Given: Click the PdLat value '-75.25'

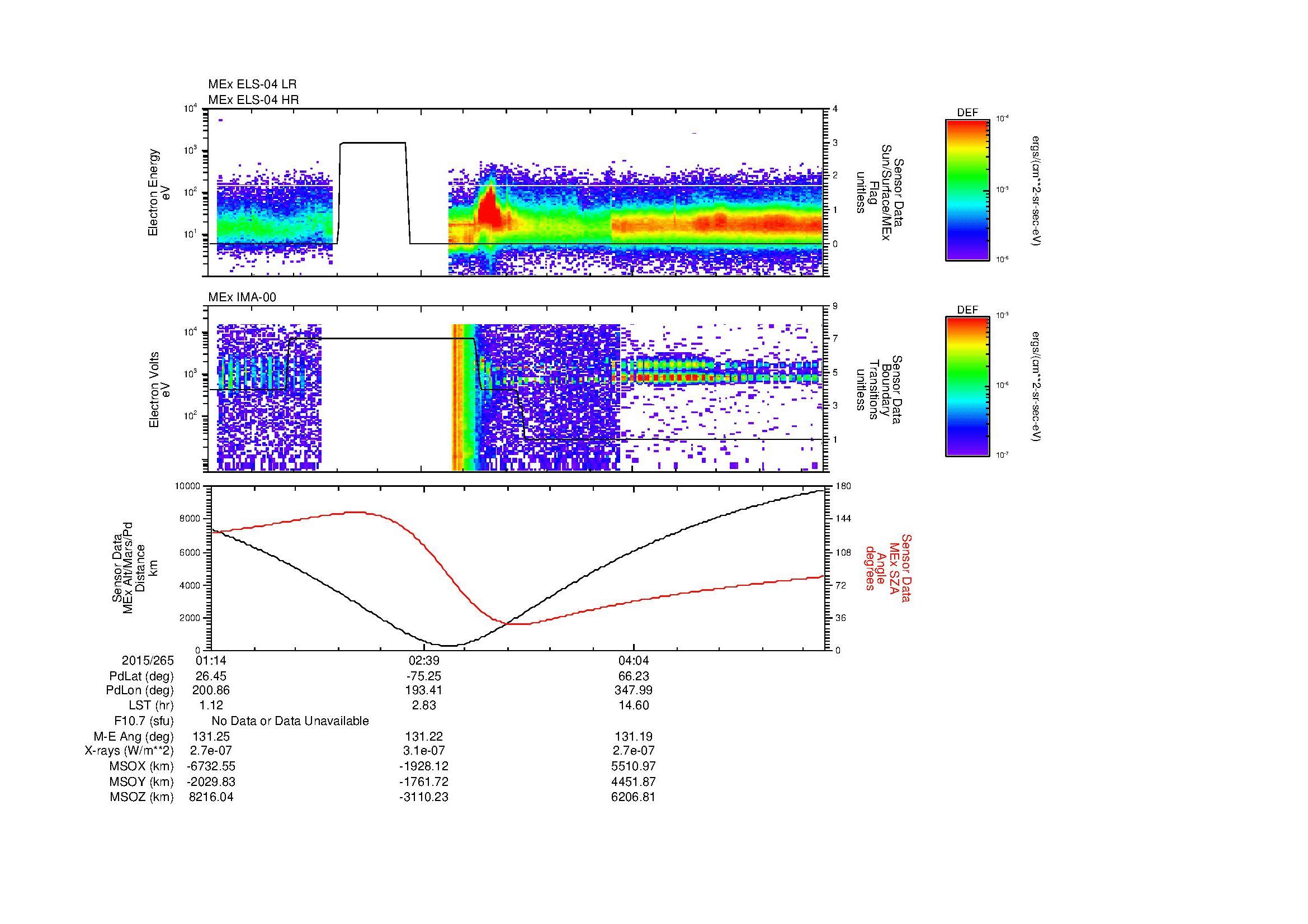Looking at the screenshot, I should pyautogui.click(x=424, y=676).
